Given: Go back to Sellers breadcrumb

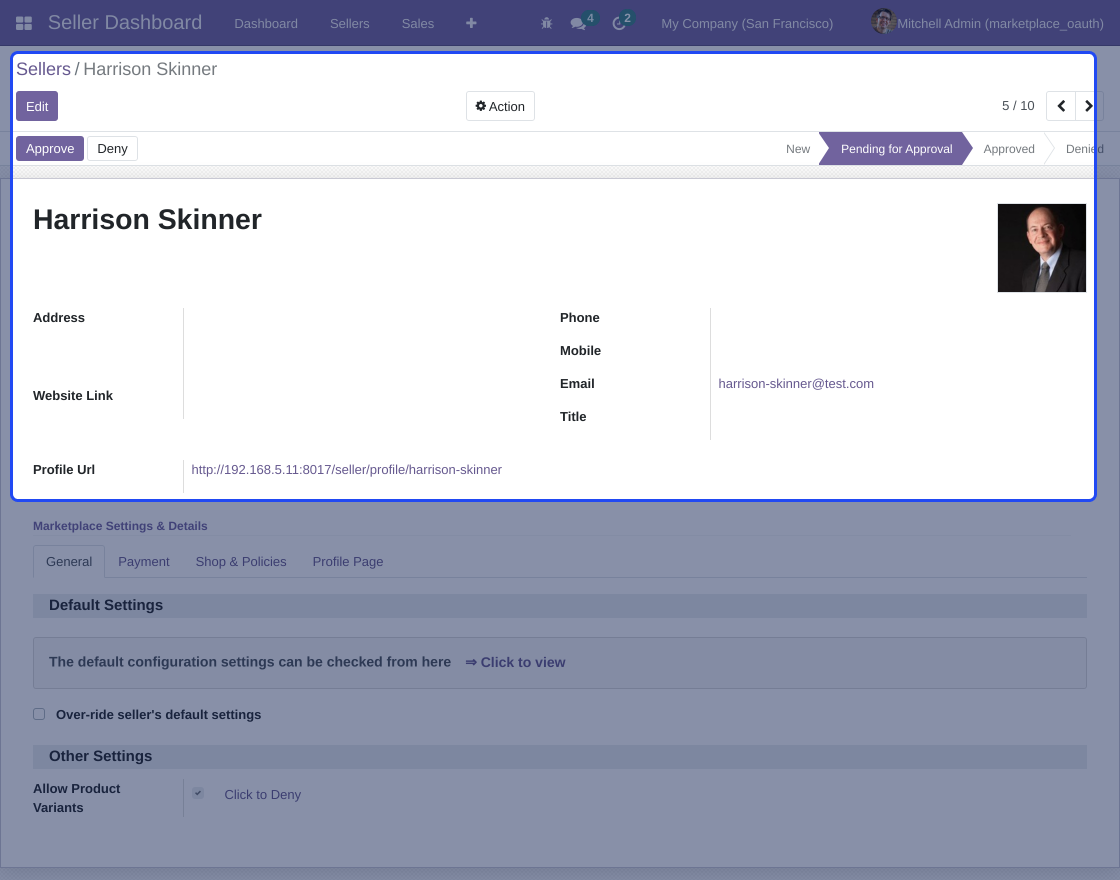Looking at the screenshot, I should point(44,69).
